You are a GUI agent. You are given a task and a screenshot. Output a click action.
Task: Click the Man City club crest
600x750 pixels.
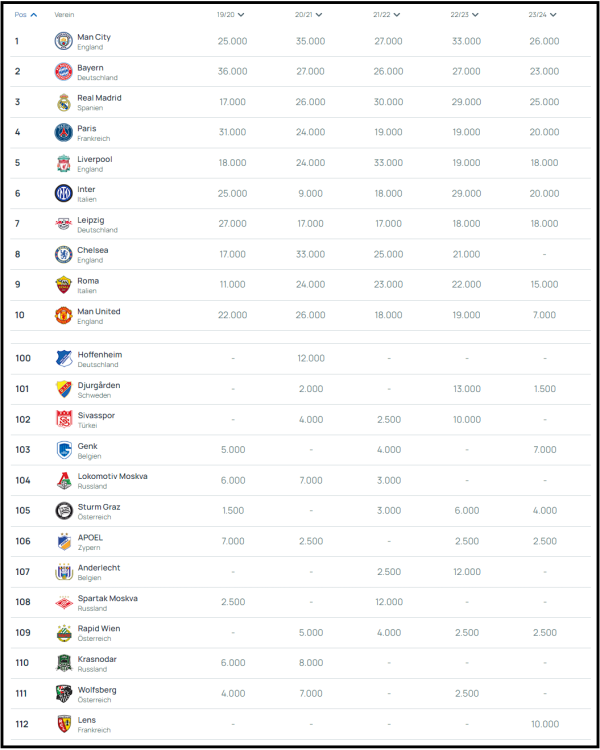64,41
